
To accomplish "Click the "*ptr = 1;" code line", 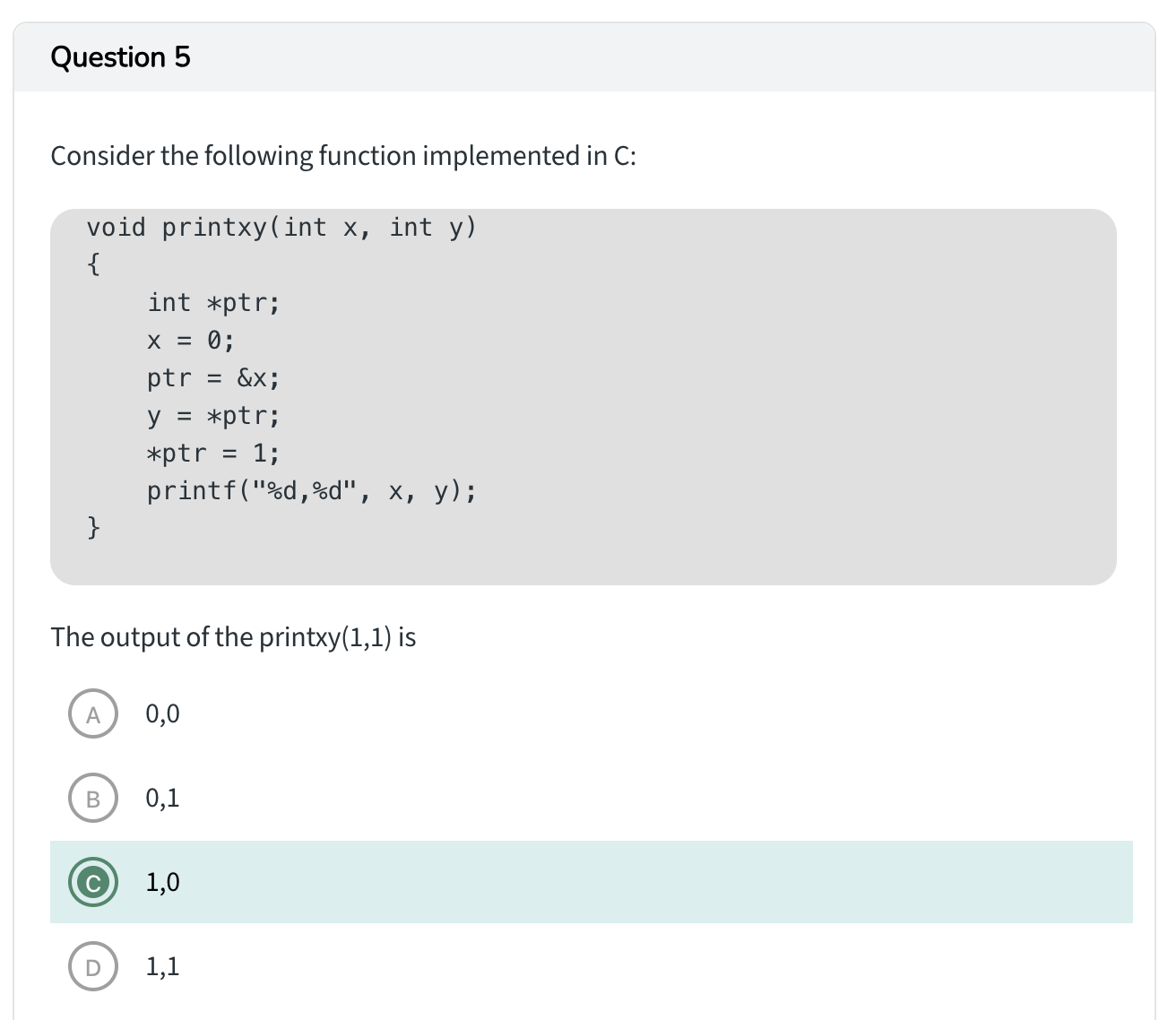I will [213, 454].
